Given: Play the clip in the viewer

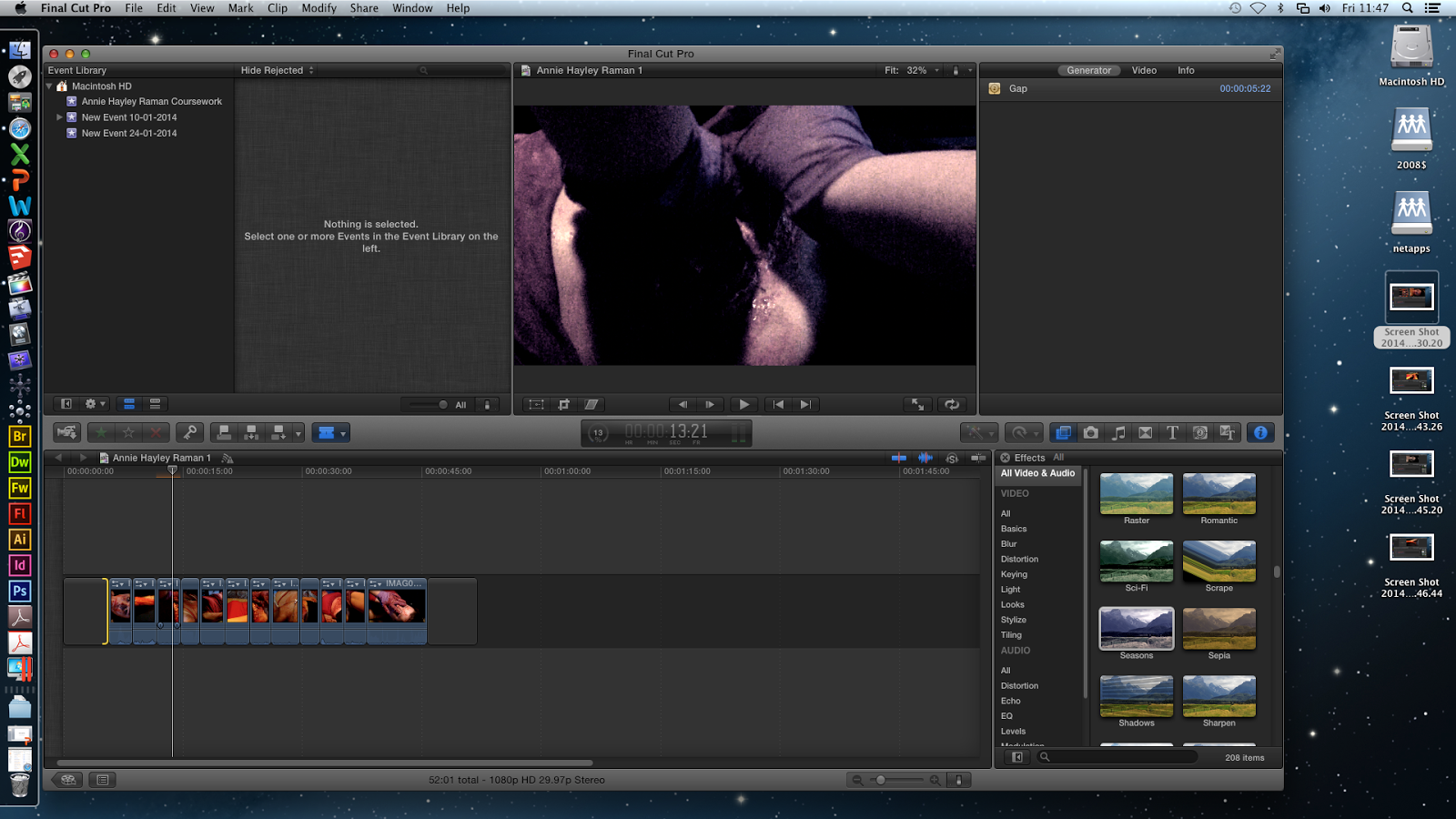Looking at the screenshot, I should [x=743, y=404].
